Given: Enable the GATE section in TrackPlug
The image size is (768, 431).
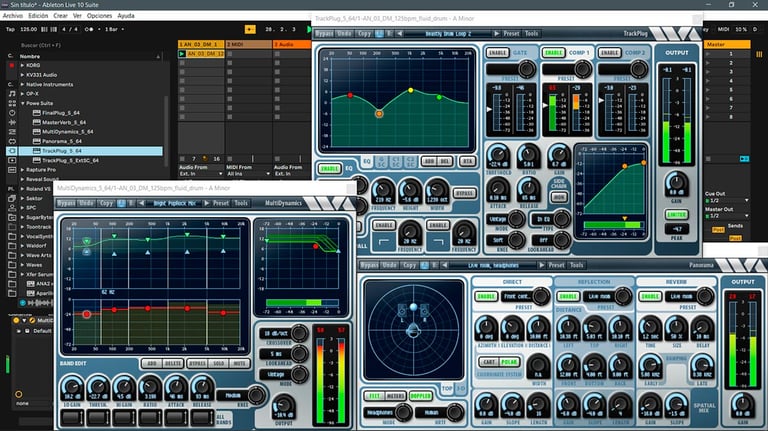Looking at the screenshot, I should pyautogui.click(x=498, y=53).
